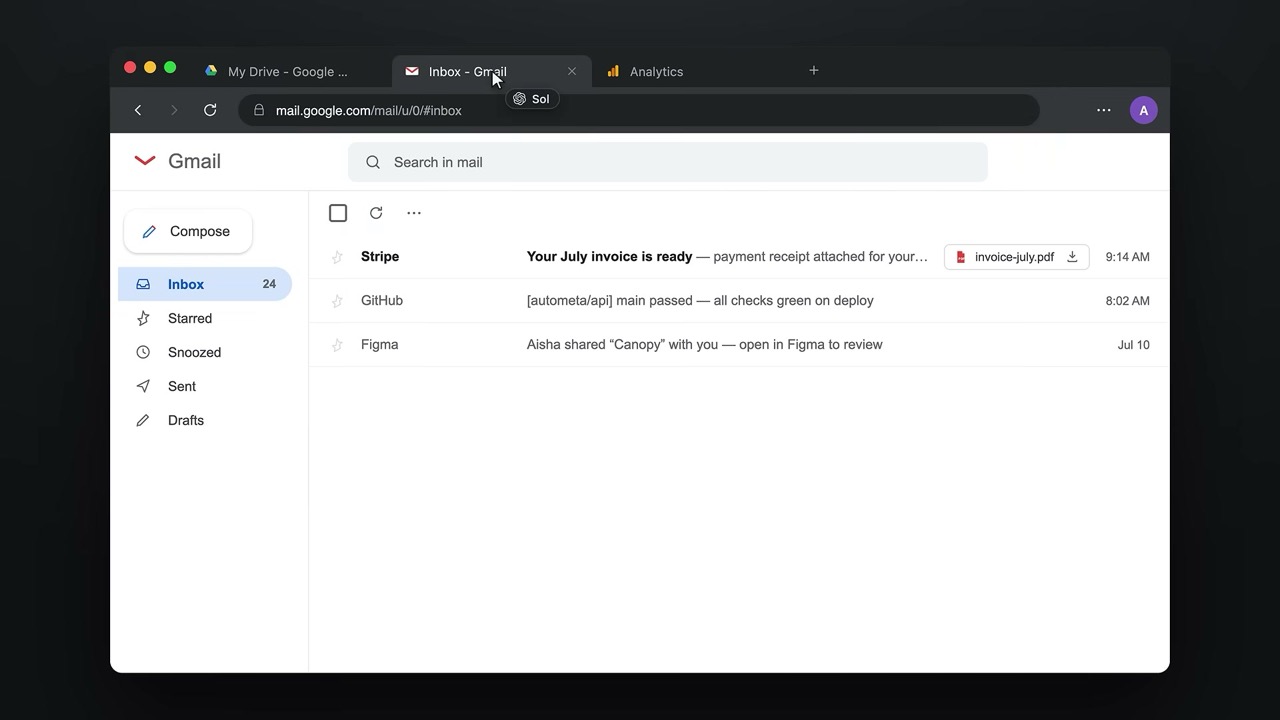Open the Sent folder

click(205, 386)
